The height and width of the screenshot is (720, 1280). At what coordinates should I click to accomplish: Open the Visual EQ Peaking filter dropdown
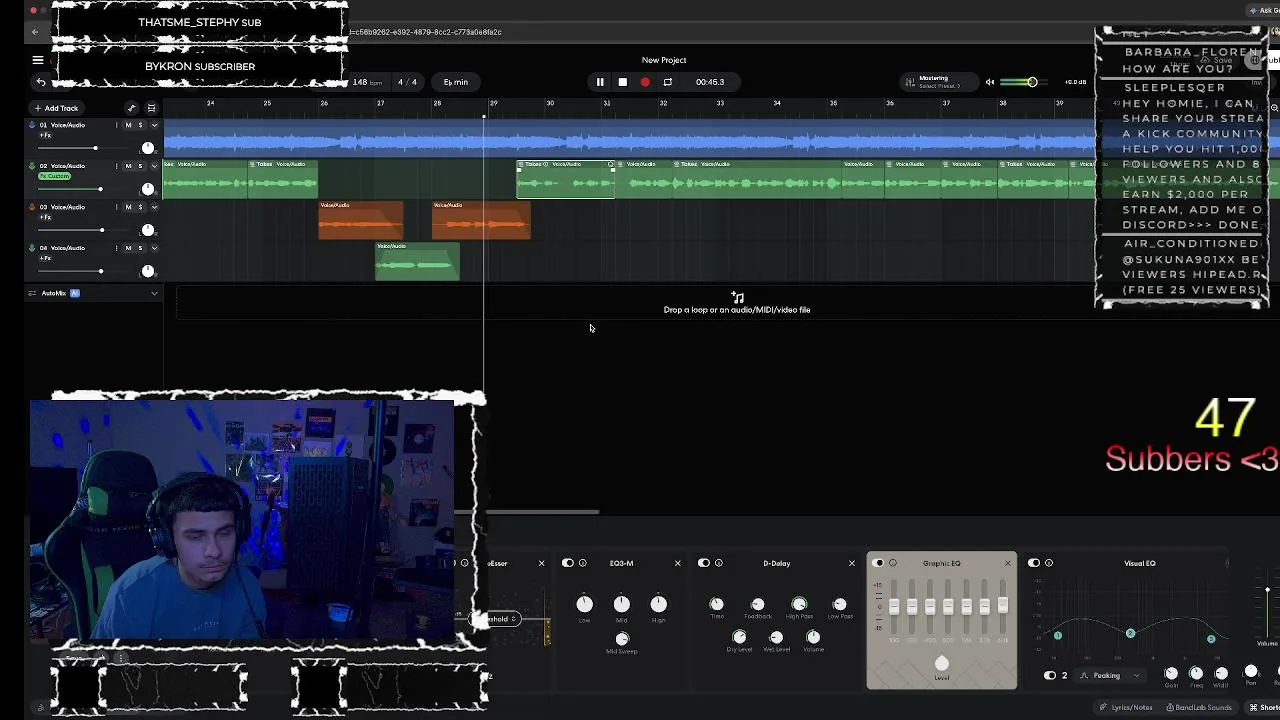pos(1110,675)
